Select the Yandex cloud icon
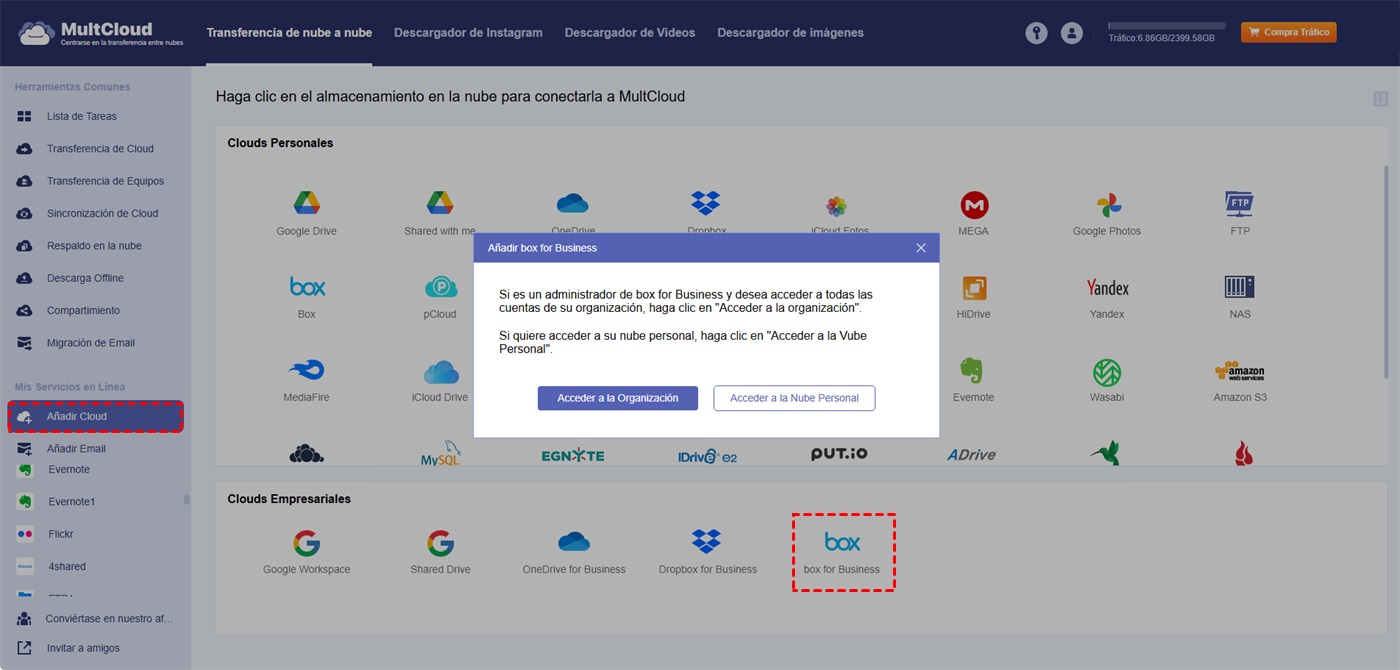The width and height of the screenshot is (1400, 670). (x=1106, y=289)
